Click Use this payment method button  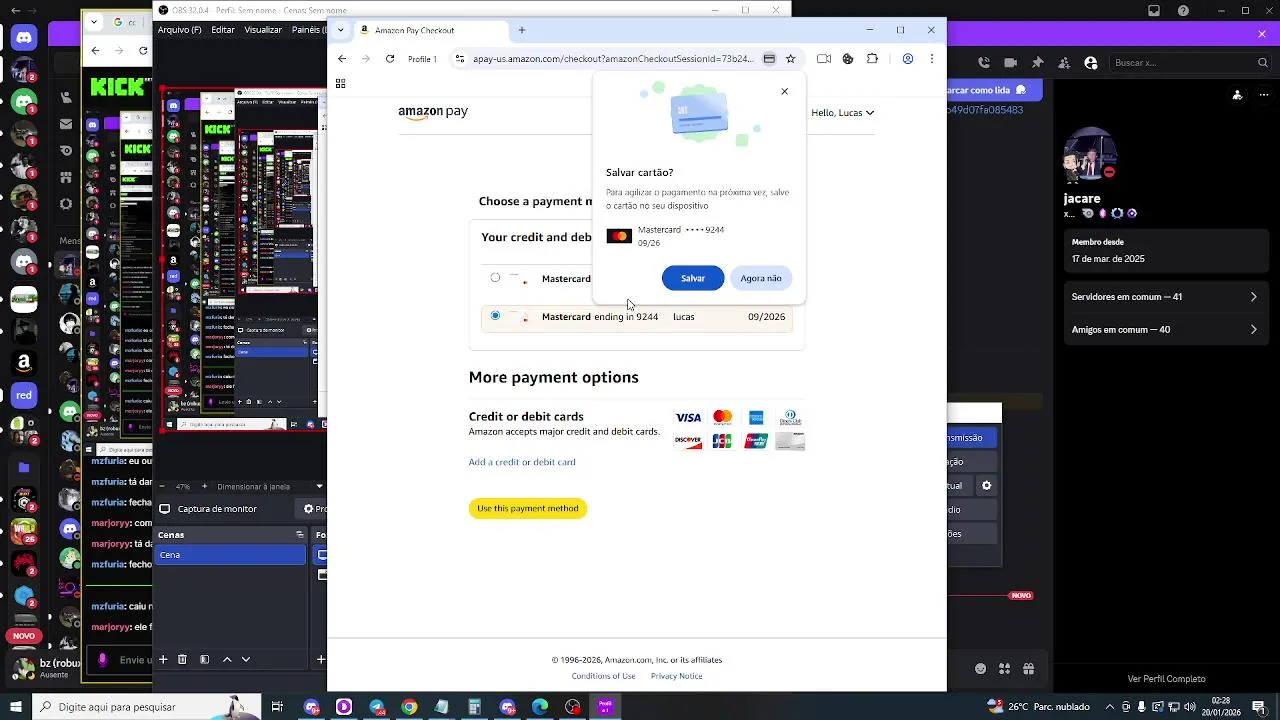point(528,508)
